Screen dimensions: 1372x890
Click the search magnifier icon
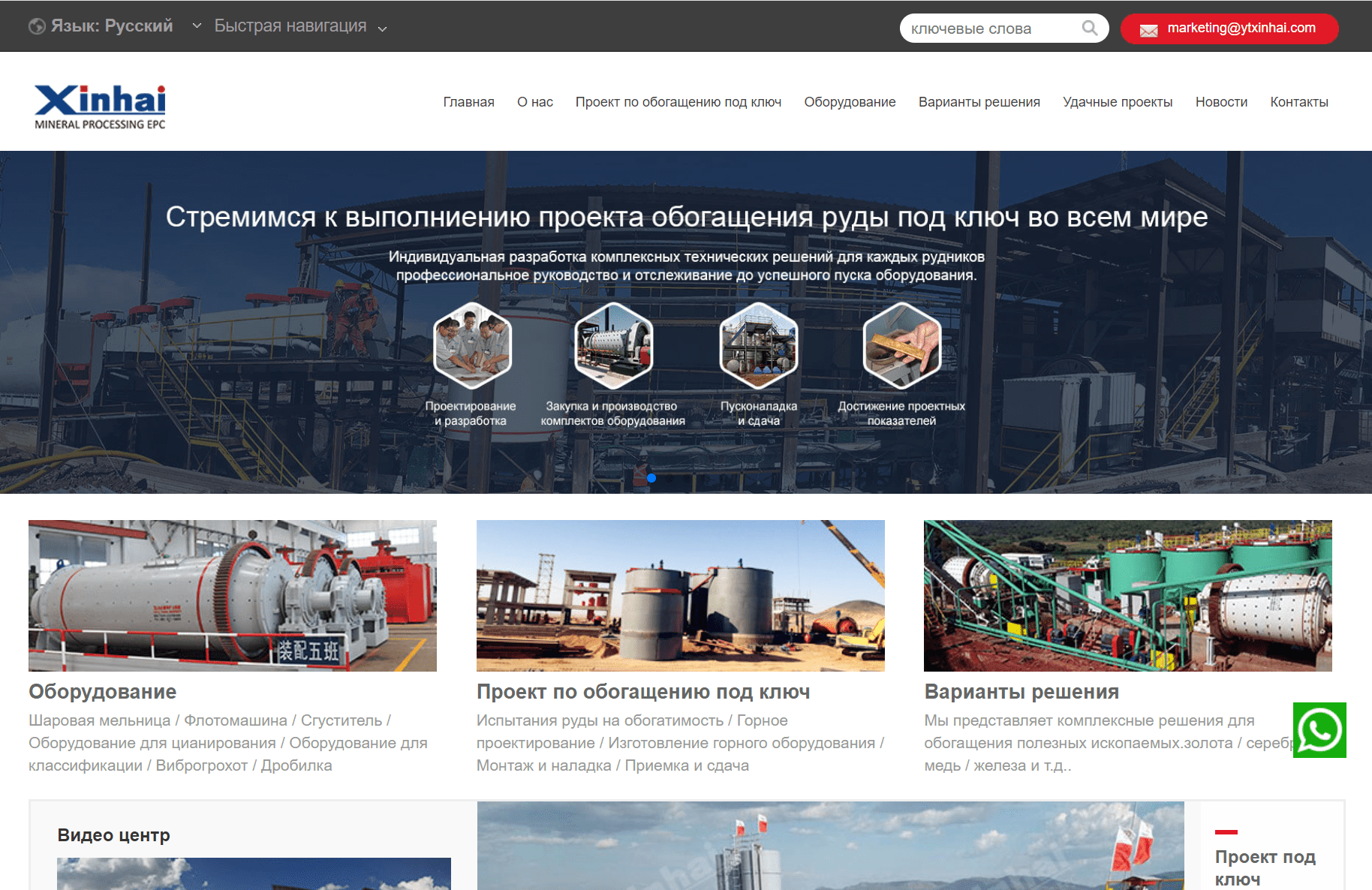1090,29
